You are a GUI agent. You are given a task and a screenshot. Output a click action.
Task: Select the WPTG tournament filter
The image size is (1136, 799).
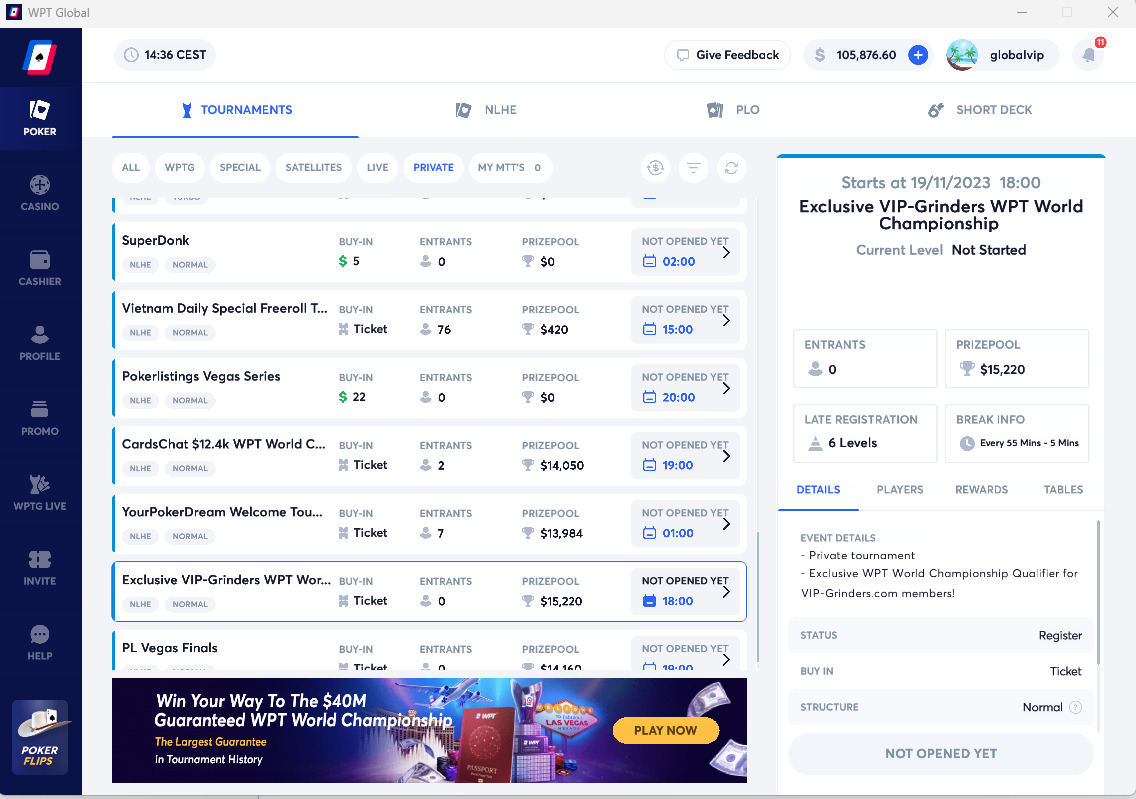[x=180, y=167]
